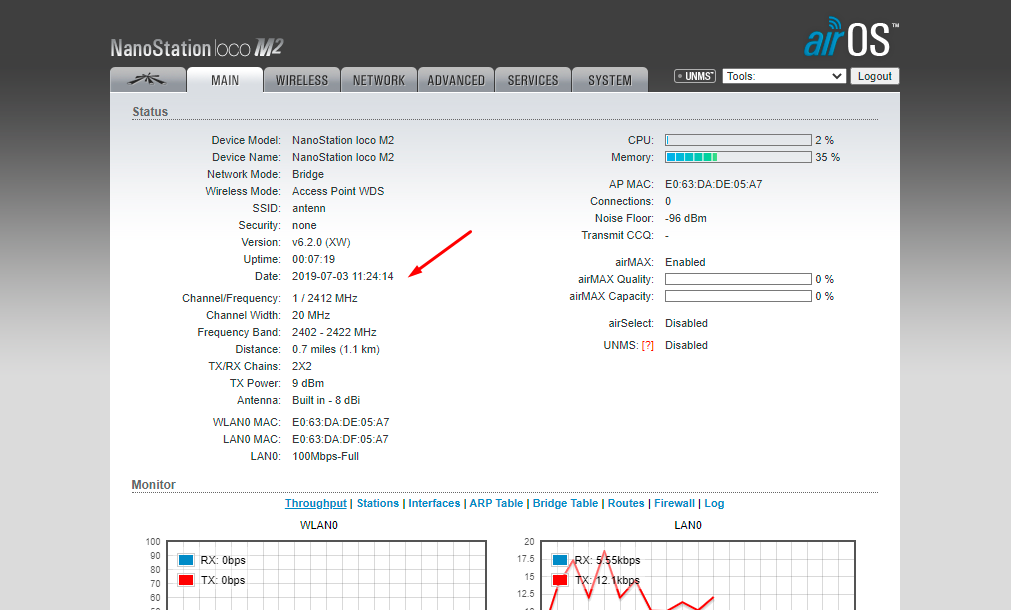The image size is (1011, 610).
Task: Click the SSID value antenn
Action: (309, 208)
